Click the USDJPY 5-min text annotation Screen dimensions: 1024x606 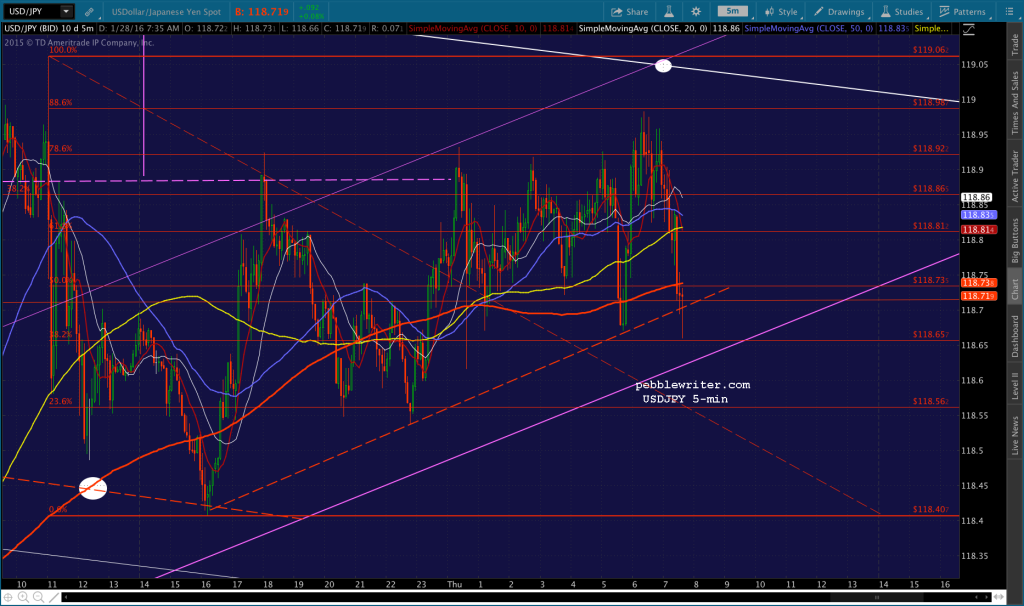click(x=685, y=399)
